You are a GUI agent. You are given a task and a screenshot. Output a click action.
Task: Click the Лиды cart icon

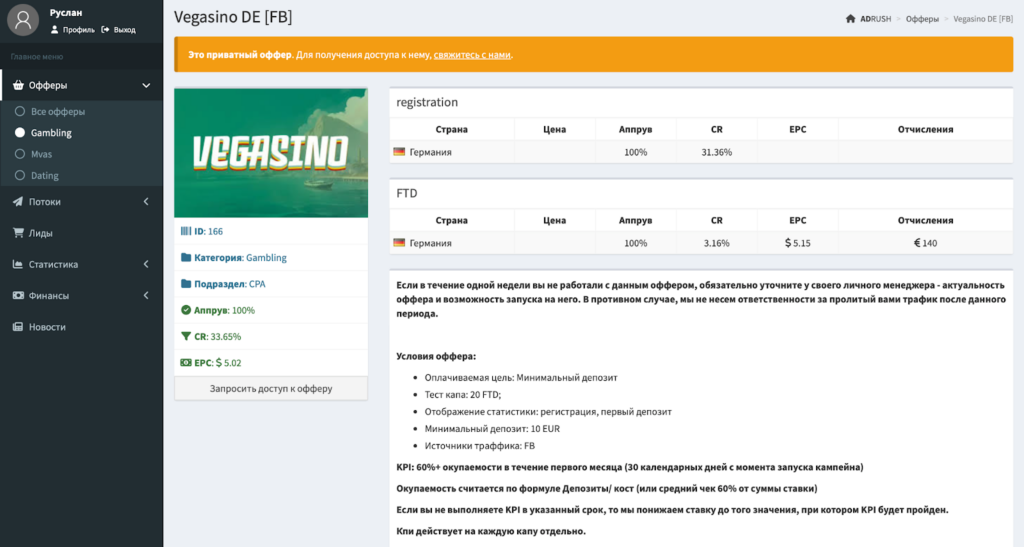click(x=18, y=233)
